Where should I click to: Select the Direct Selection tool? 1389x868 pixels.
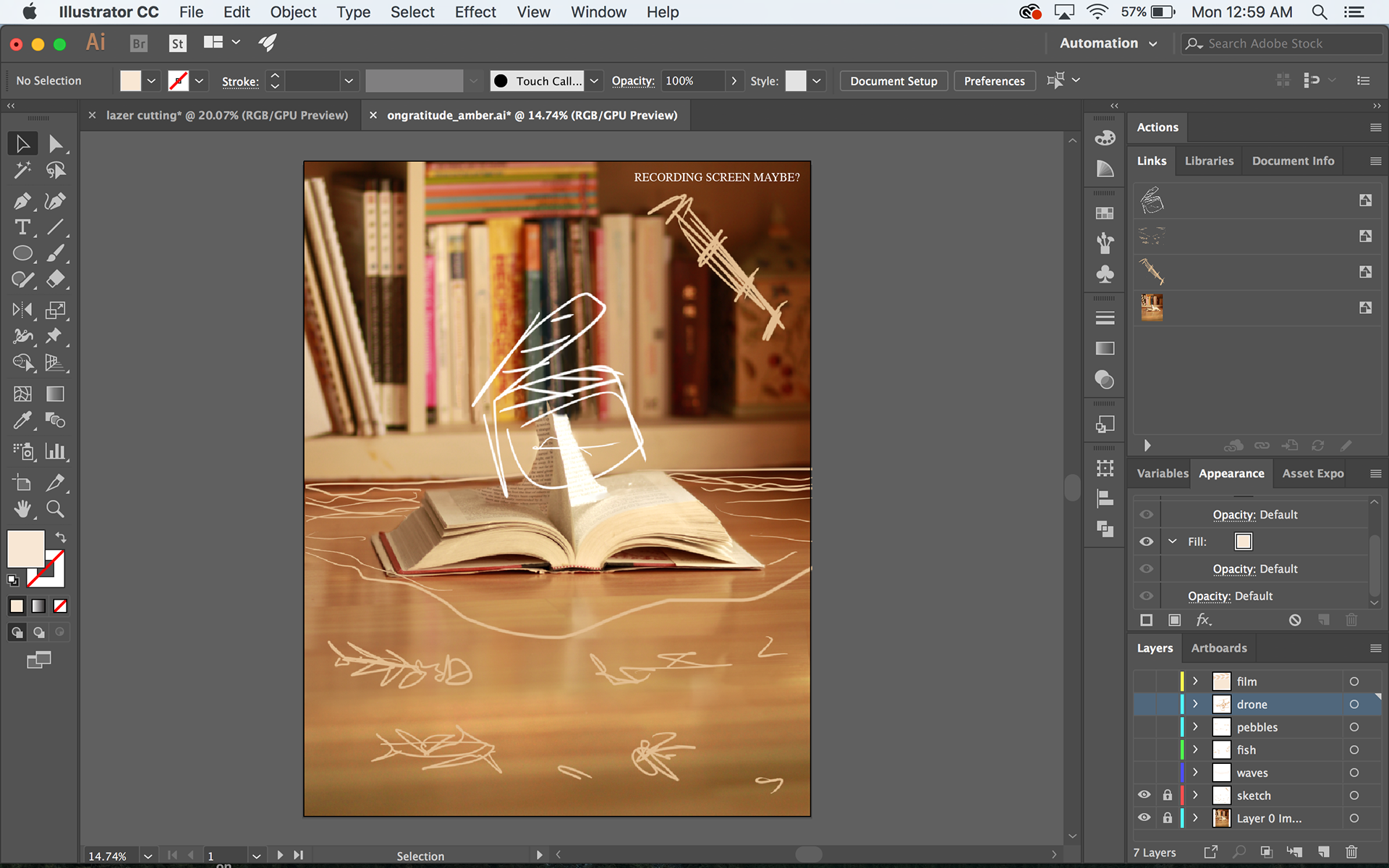pyautogui.click(x=55, y=143)
